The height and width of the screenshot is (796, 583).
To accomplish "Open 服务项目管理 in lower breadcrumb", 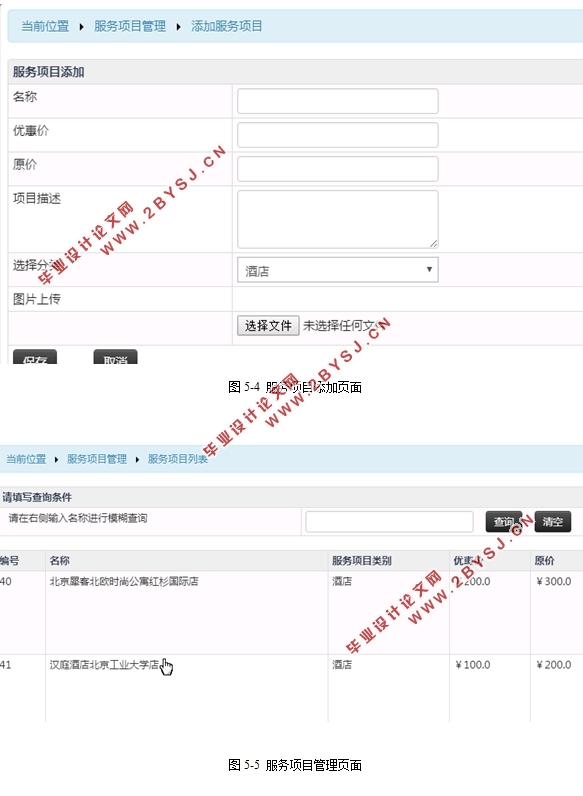I will point(97,459).
